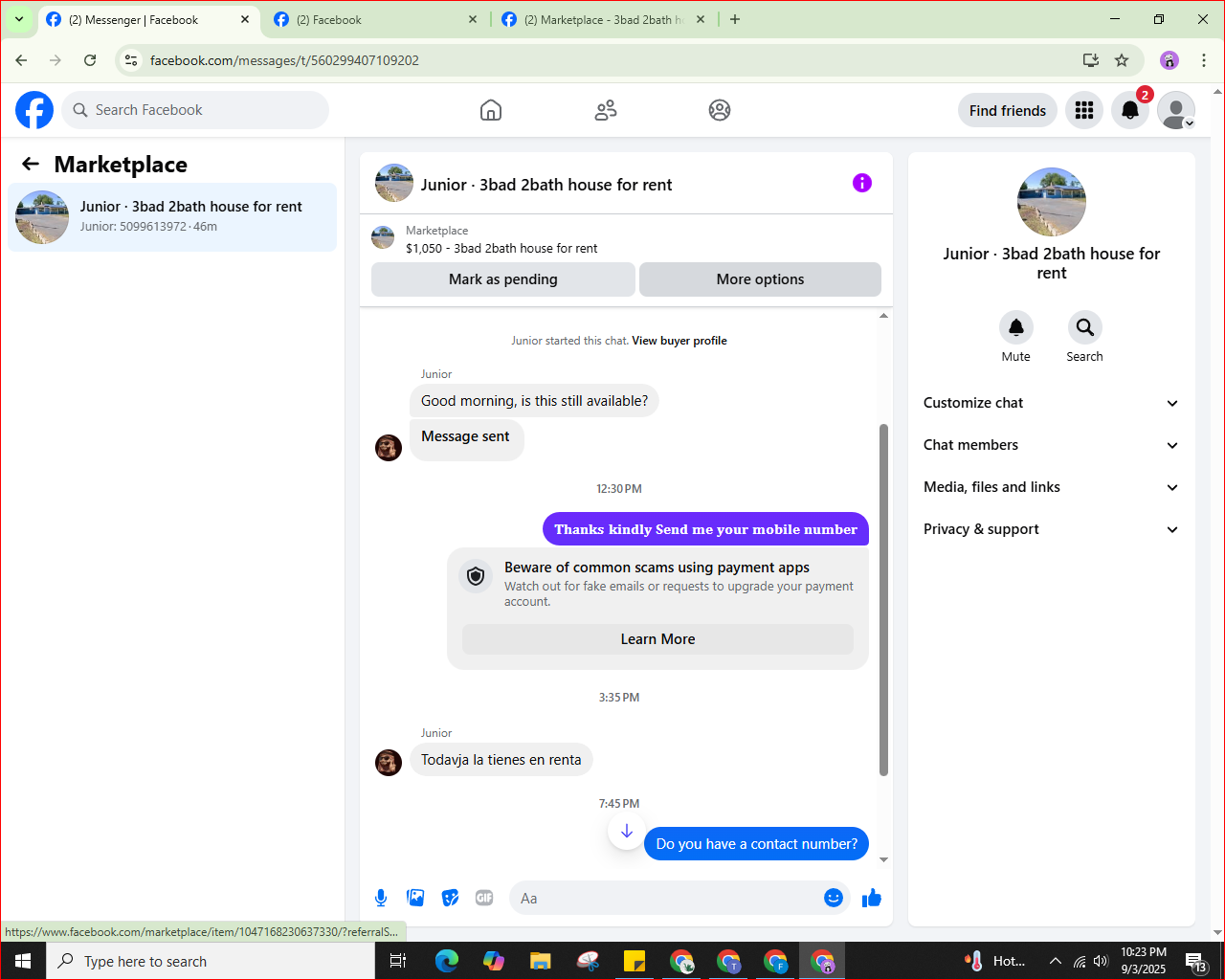Switch to the Marketplace 3bad 2bath tab
Screen dimensions: 1225x980
[x=604, y=20]
